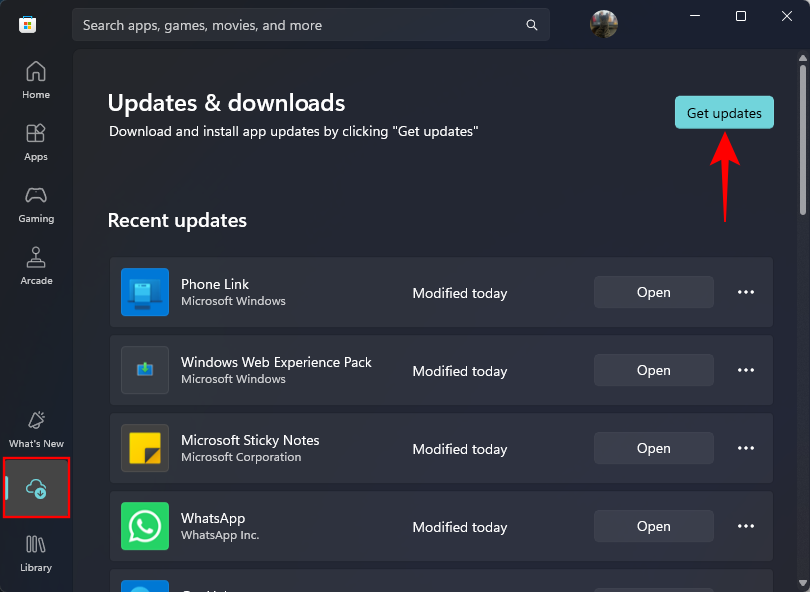Open Windows Web Experience Pack
810x592 pixels.
(x=654, y=370)
